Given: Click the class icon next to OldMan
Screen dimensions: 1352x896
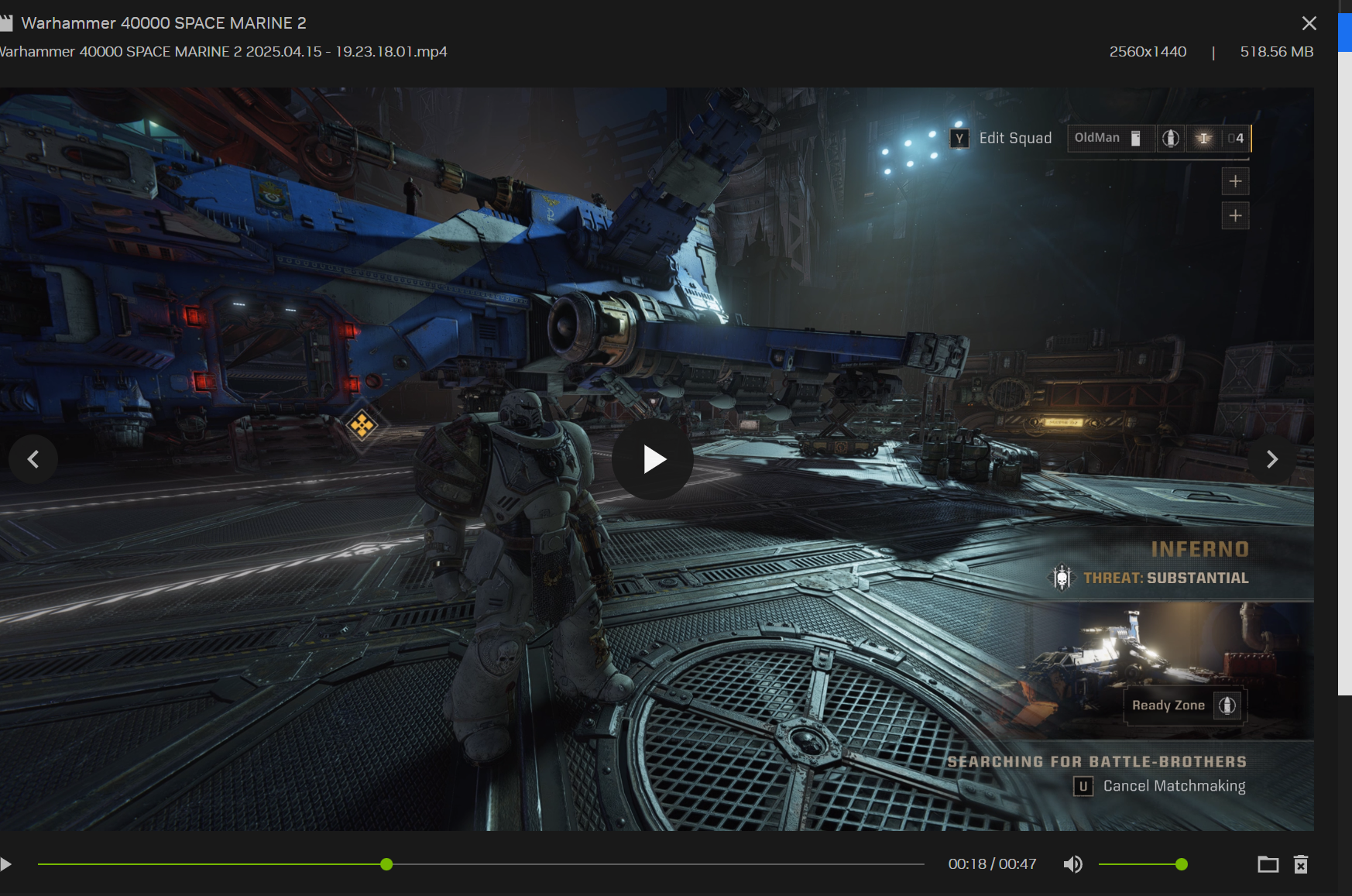Looking at the screenshot, I should (1170, 138).
